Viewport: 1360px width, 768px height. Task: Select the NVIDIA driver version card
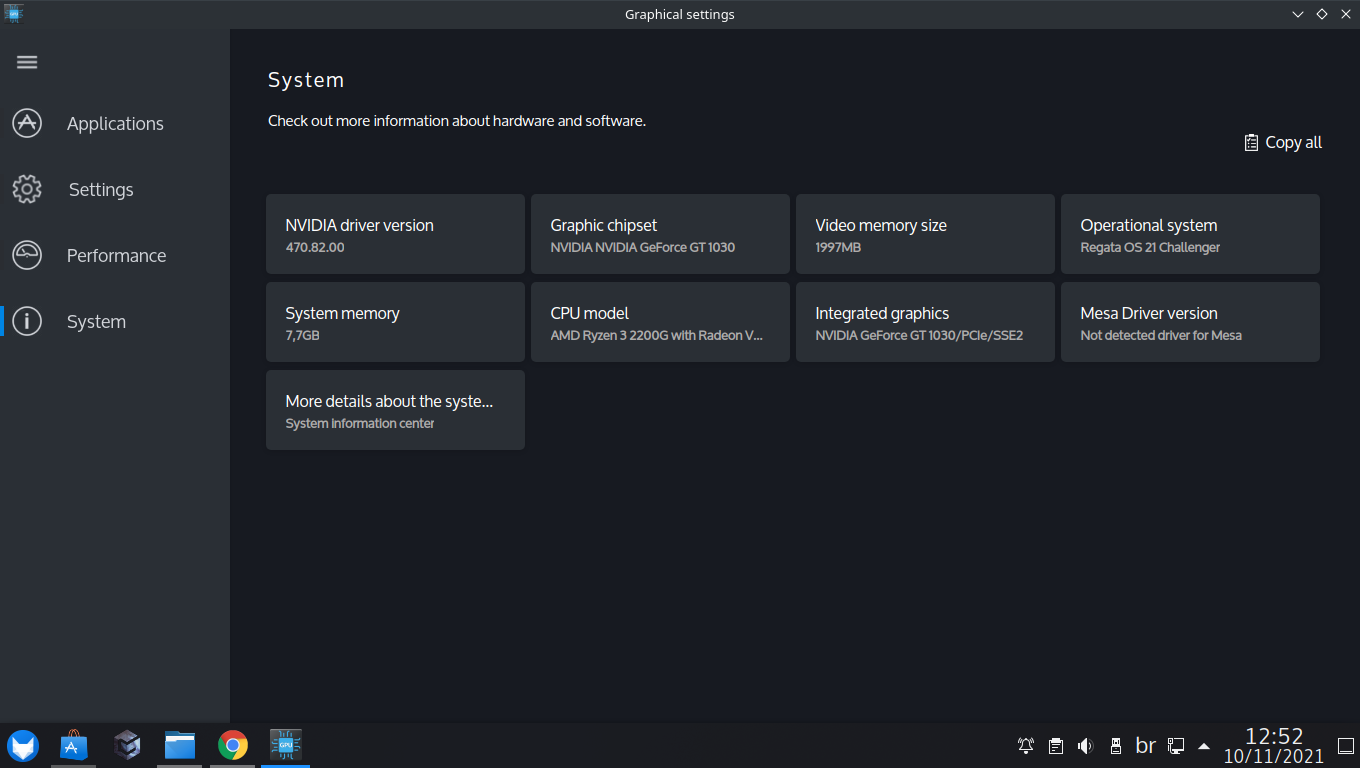(x=395, y=234)
